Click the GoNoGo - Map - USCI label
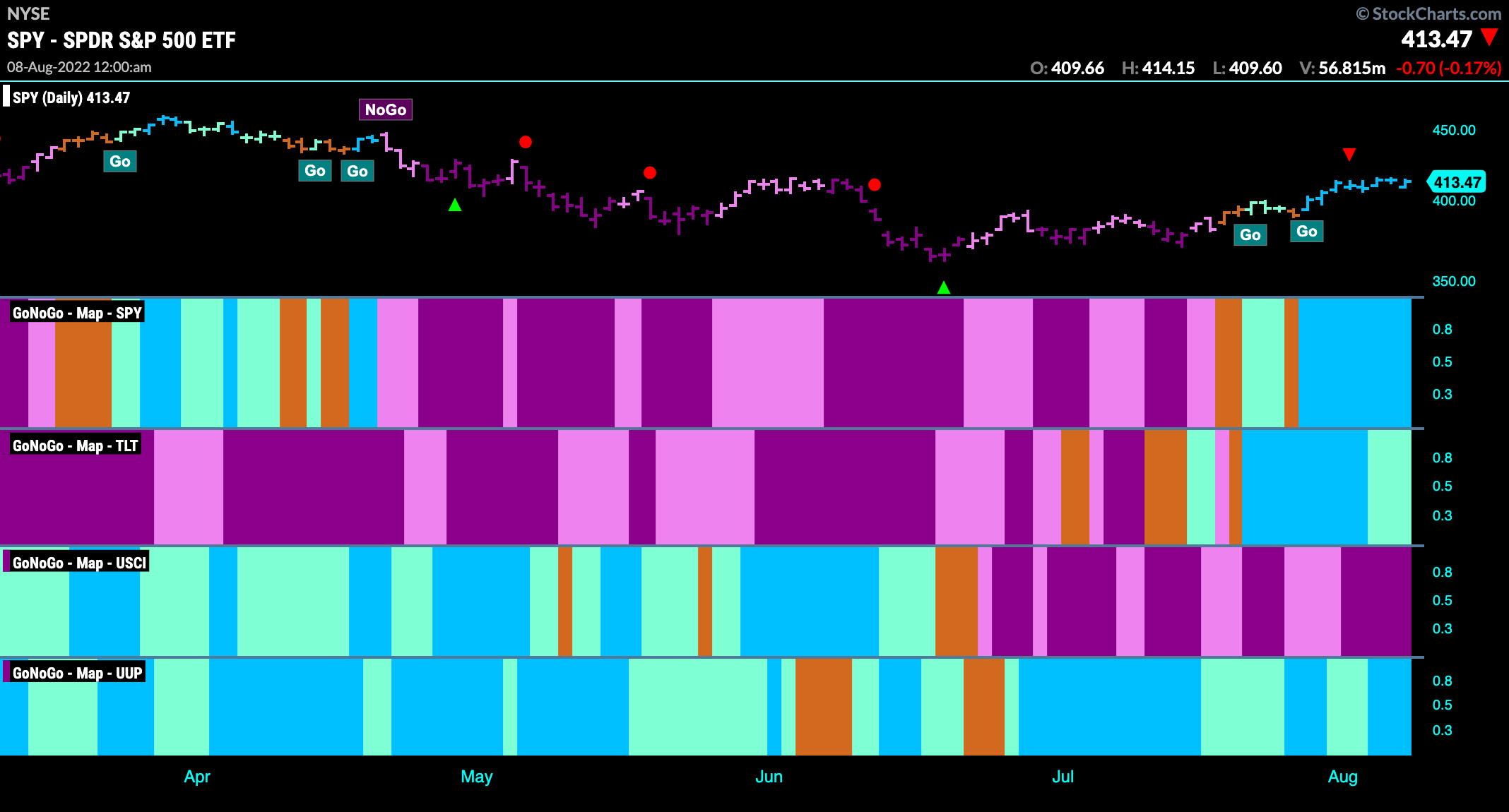 coord(79,563)
